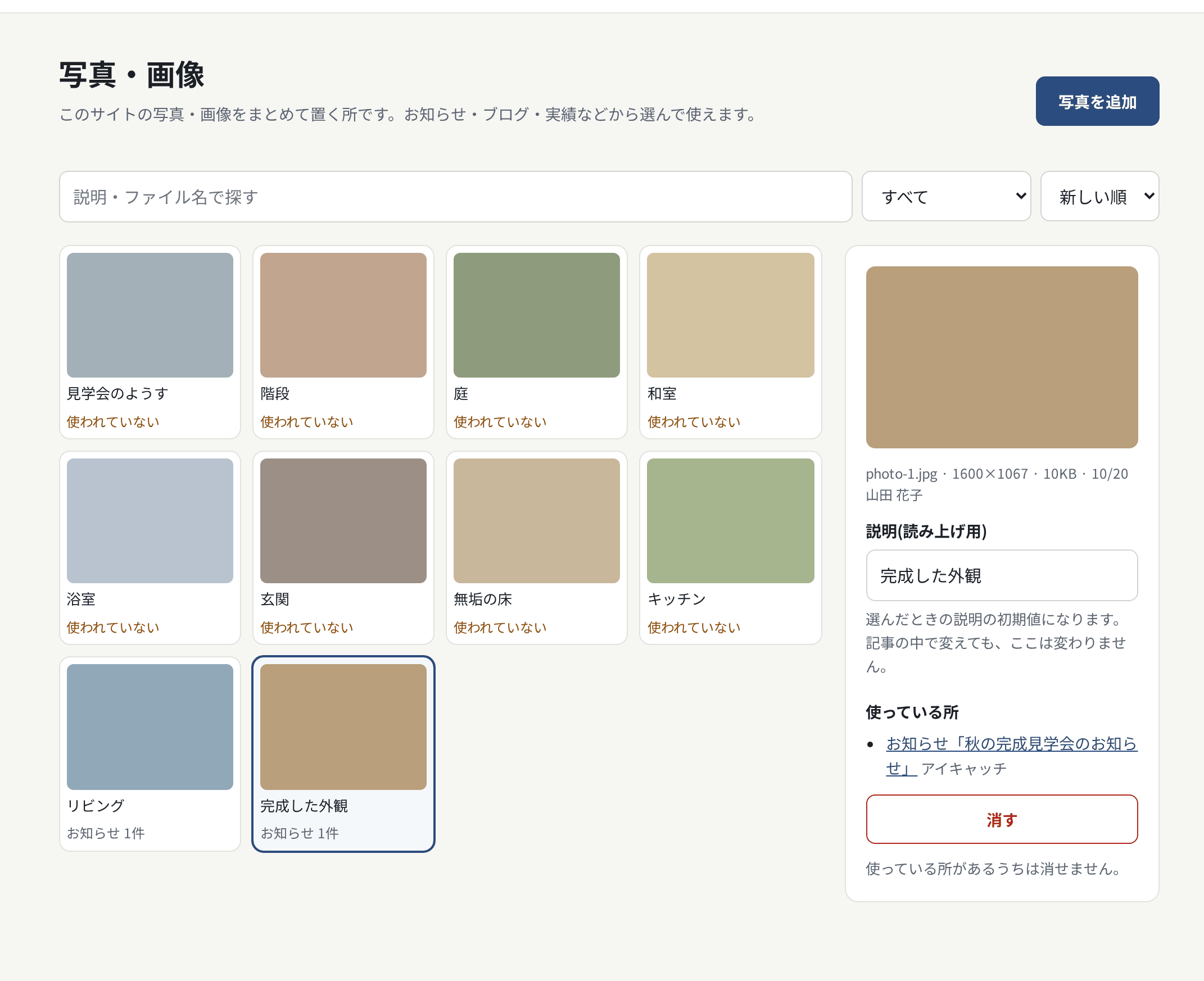This screenshot has height=981, width=1204.
Task: Edit the 説明(読み上げ用) text field
Action: tap(1002, 575)
